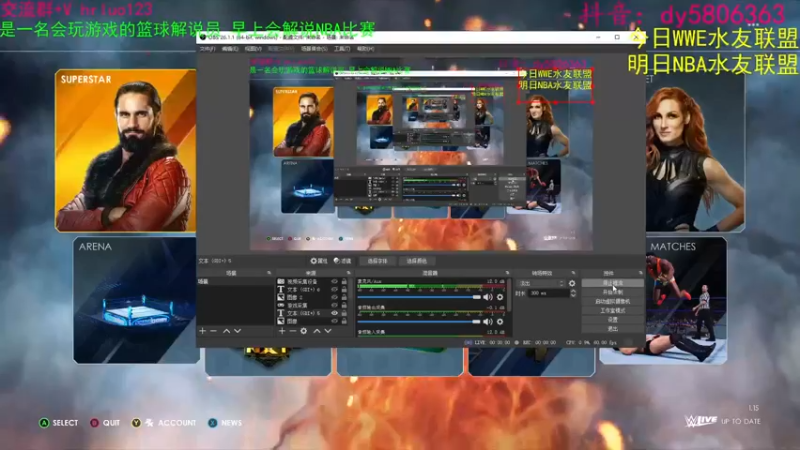Open 滤镜 filters in the source toolbar

[x=342, y=261]
